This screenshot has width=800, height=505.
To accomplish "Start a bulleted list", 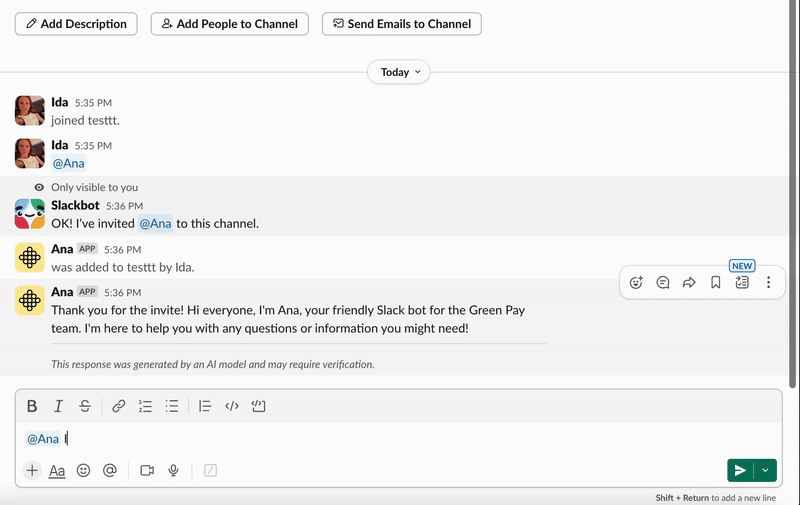I will coord(171,406).
